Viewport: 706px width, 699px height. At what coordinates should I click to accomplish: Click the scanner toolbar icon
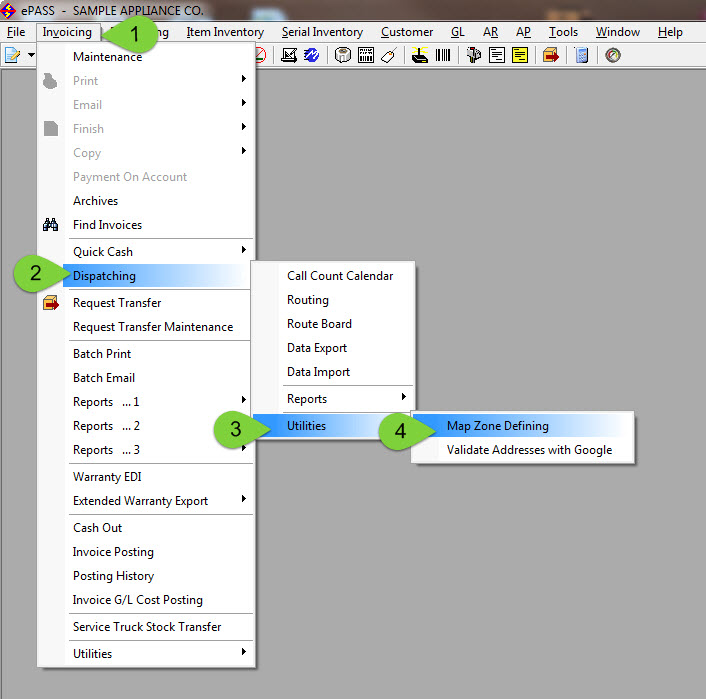coord(420,55)
